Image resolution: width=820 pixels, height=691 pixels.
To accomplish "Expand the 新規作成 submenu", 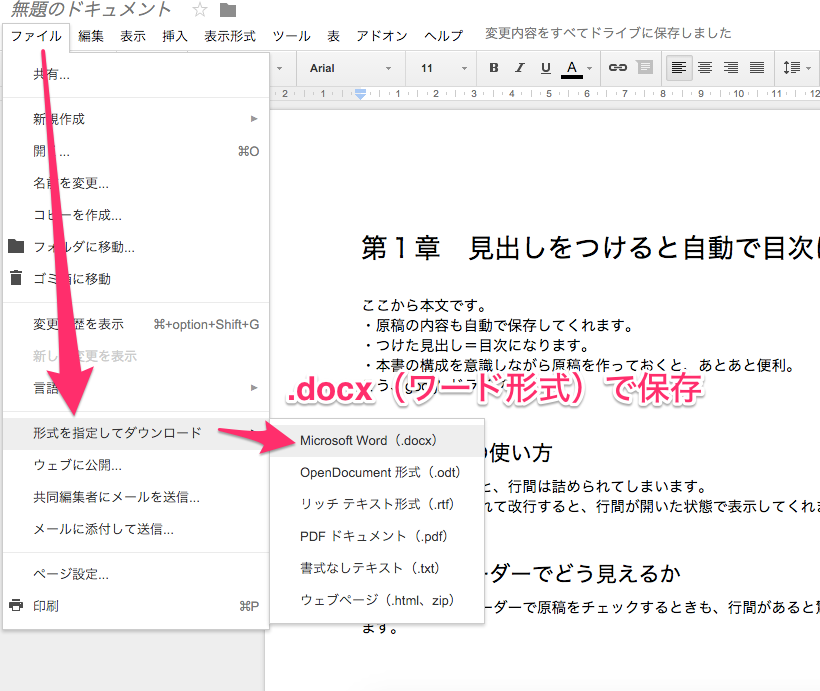I will 136,119.
